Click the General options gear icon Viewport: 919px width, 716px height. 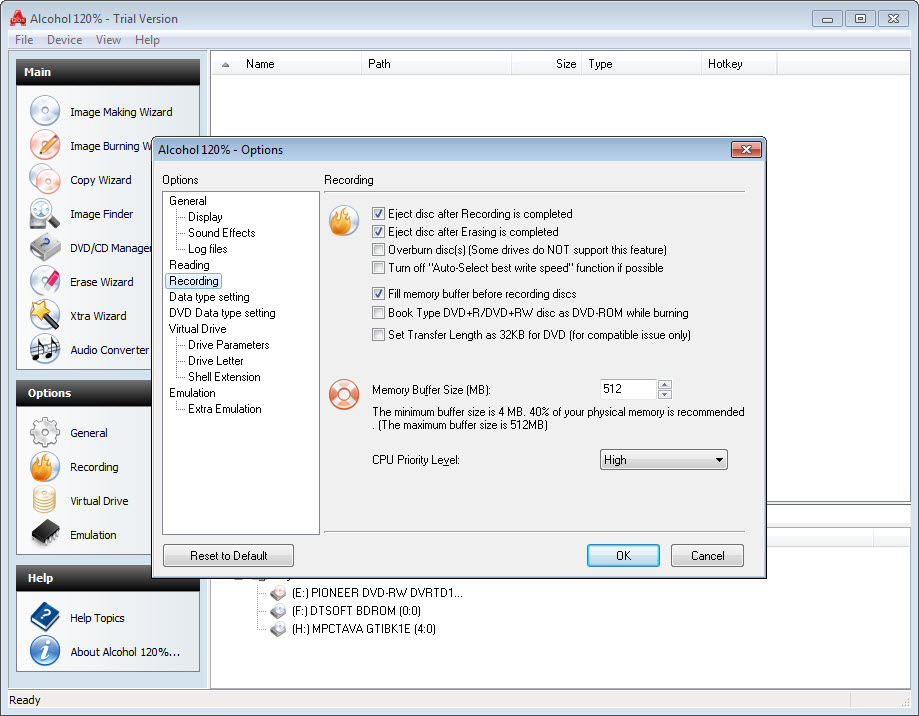tap(45, 432)
